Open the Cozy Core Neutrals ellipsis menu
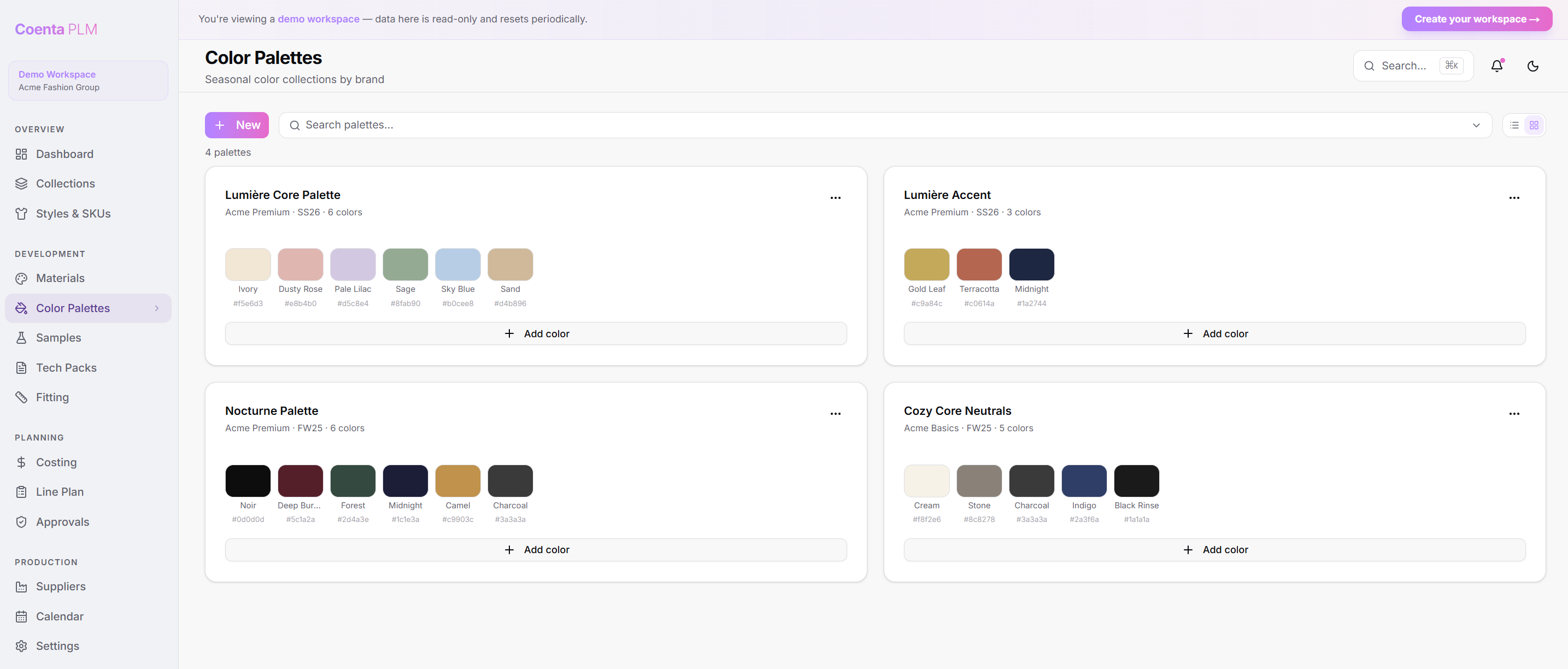This screenshot has width=1568, height=669. pos(1514,414)
